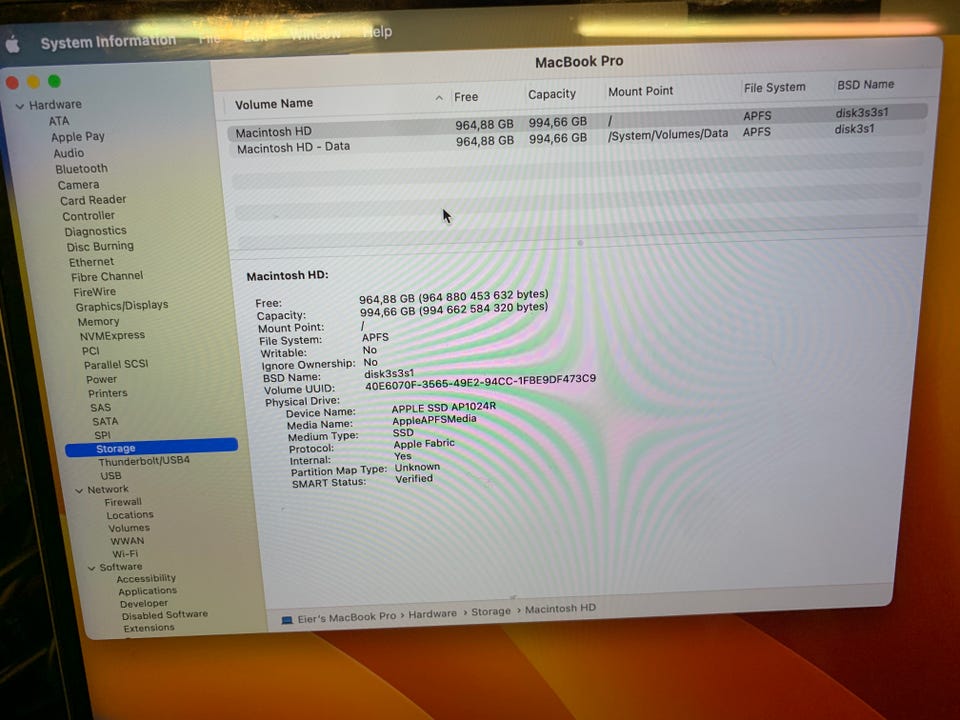The image size is (960, 720).
Task: Select Audio in the sidebar
Action: pyautogui.click(x=69, y=153)
